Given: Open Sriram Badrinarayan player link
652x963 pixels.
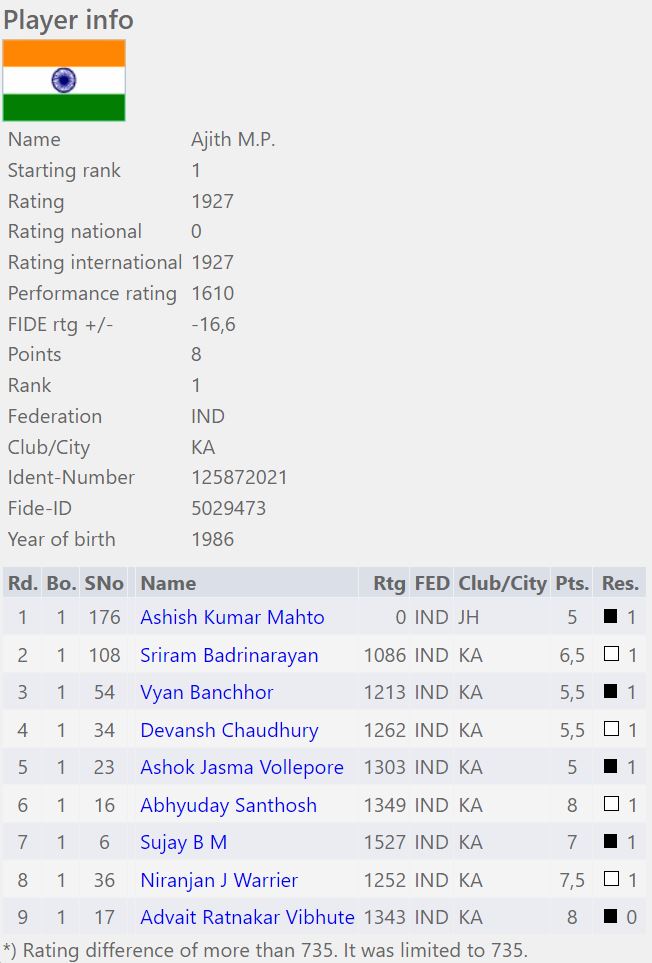Looking at the screenshot, I should pos(229,655).
